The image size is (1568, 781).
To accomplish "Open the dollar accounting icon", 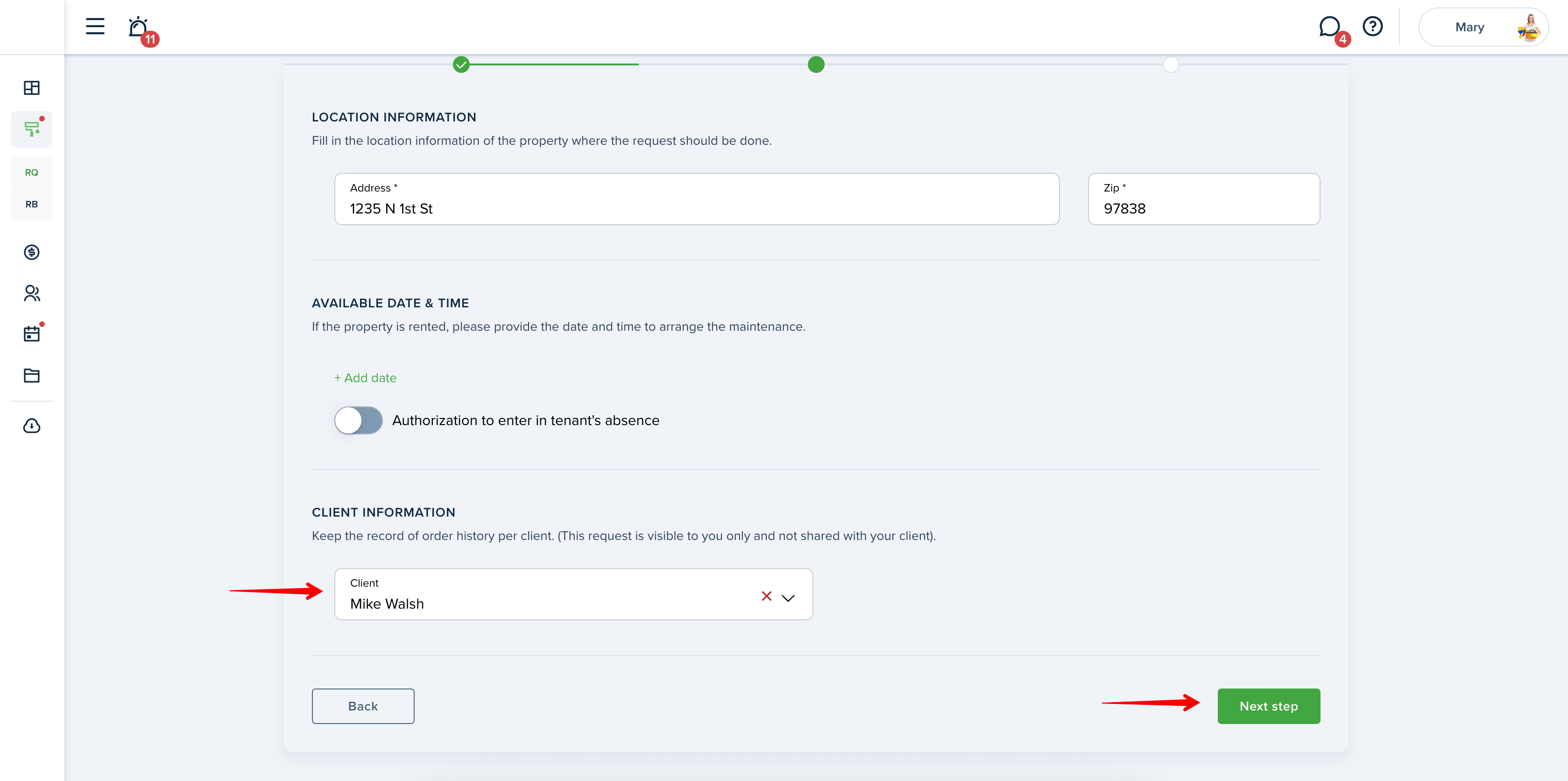I will coord(32,252).
